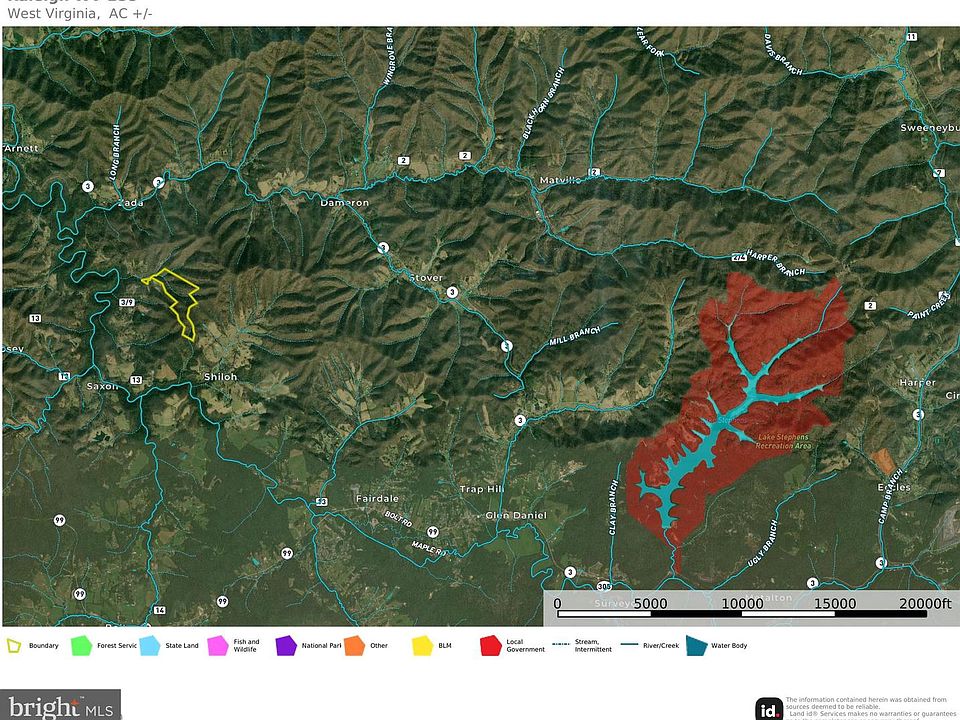Viewport: 960px width, 720px height.
Task: Click the Shiloh town label
Action: (220, 377)
